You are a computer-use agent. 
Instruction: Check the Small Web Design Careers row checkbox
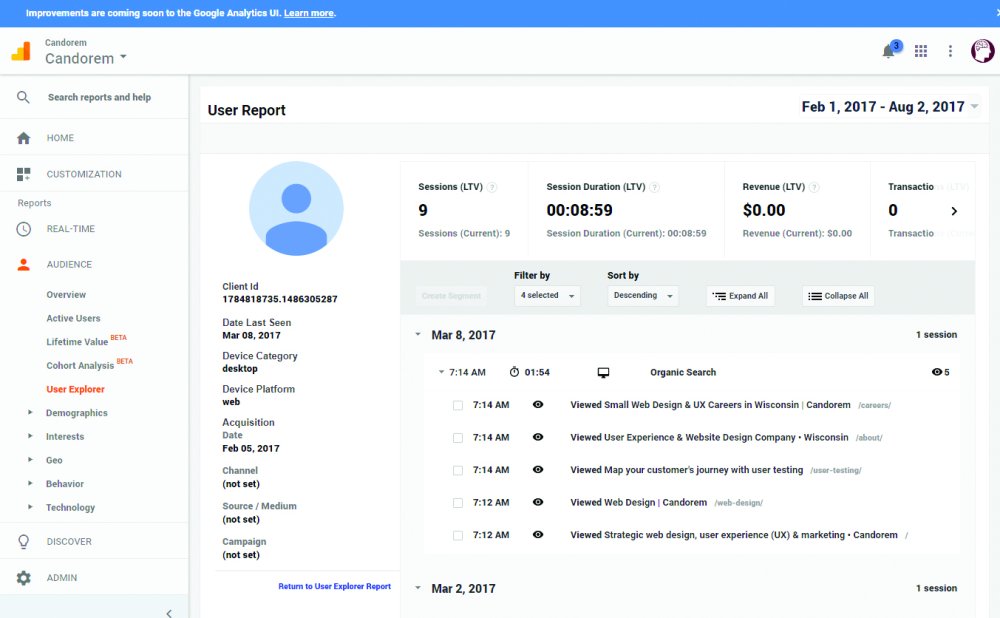point(458,405)
